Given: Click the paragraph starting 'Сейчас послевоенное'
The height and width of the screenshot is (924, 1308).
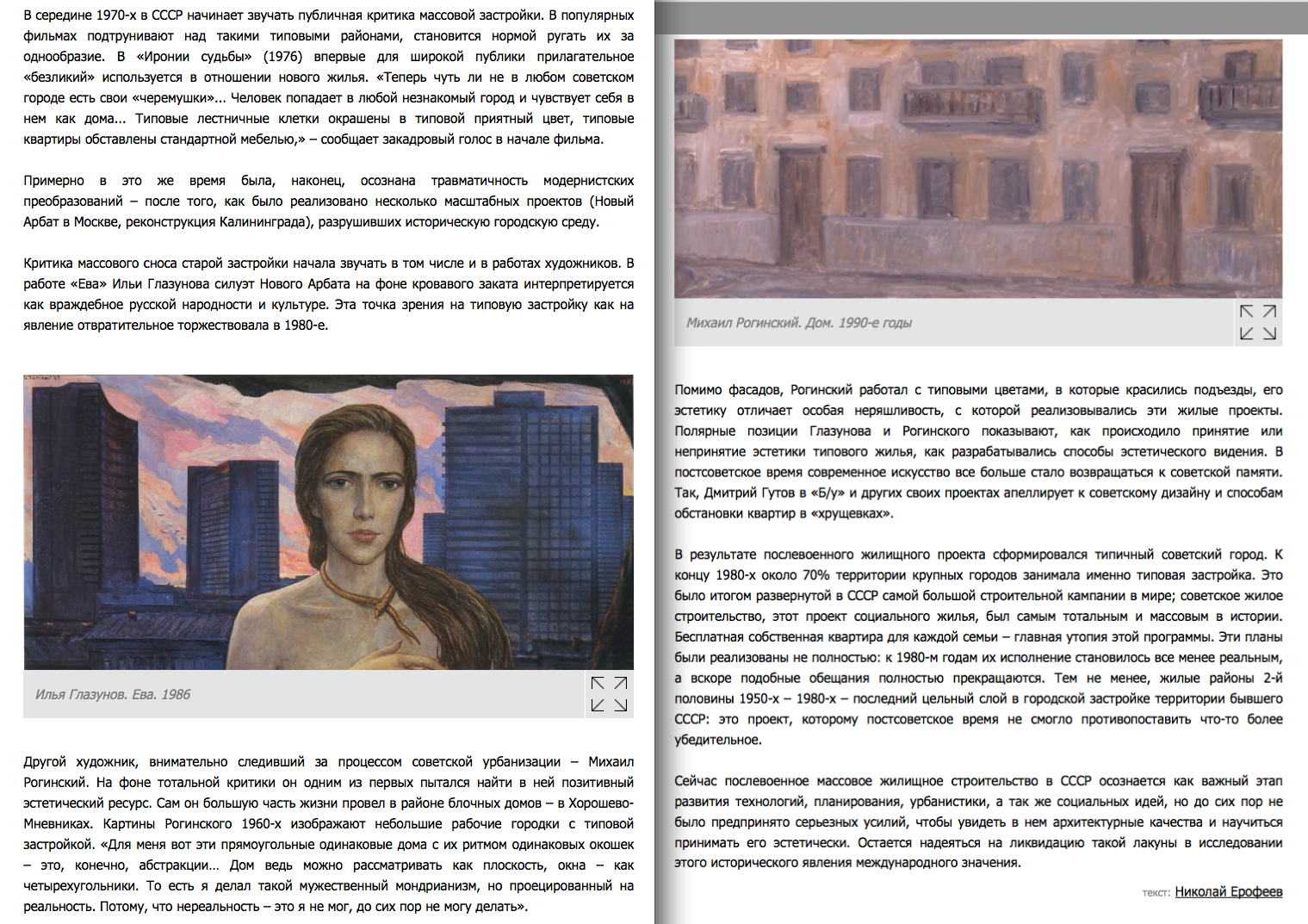Looking at the screenshot, I should point(978,822).
